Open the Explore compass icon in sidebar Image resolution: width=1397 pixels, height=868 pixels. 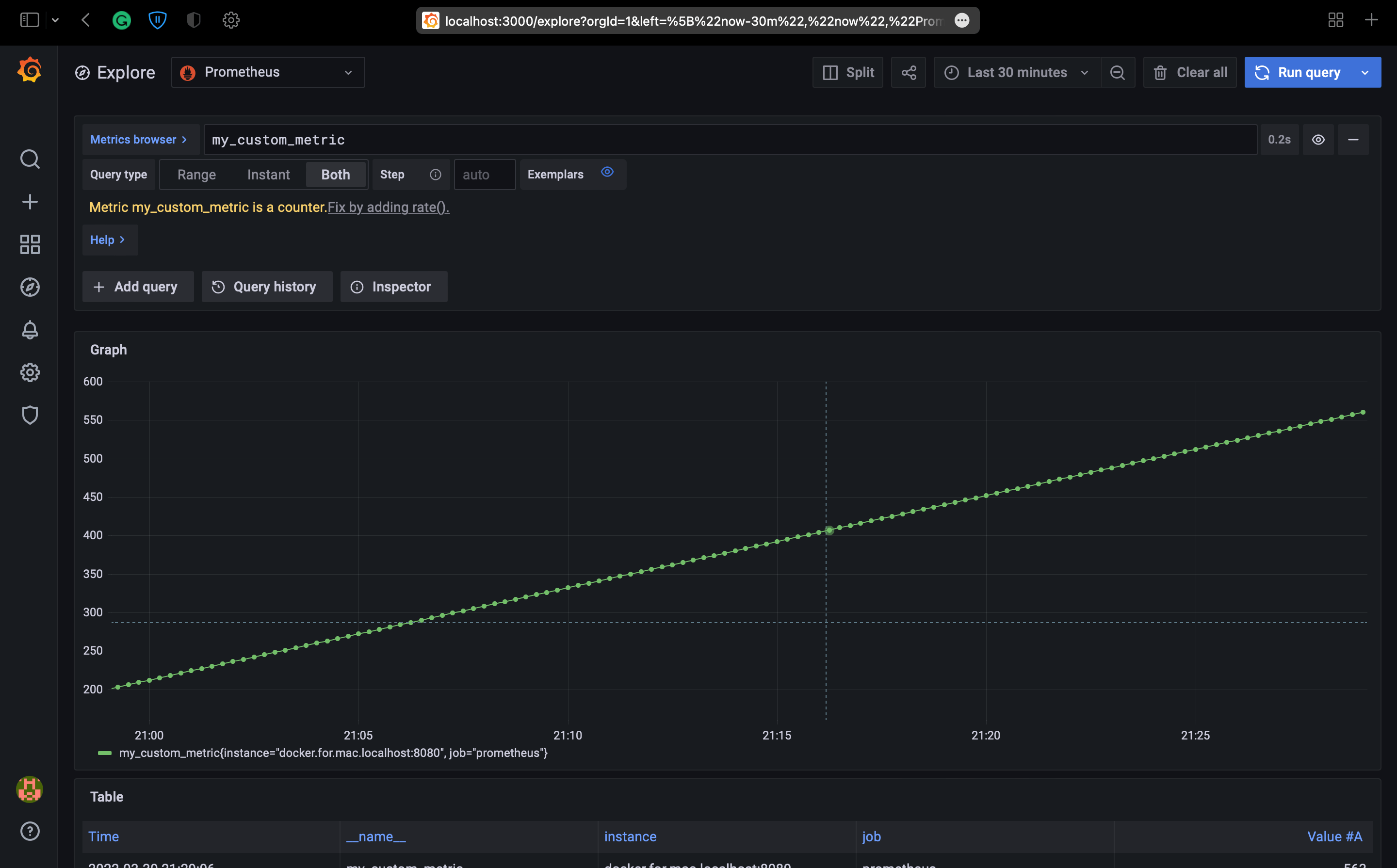pos(29,287)
